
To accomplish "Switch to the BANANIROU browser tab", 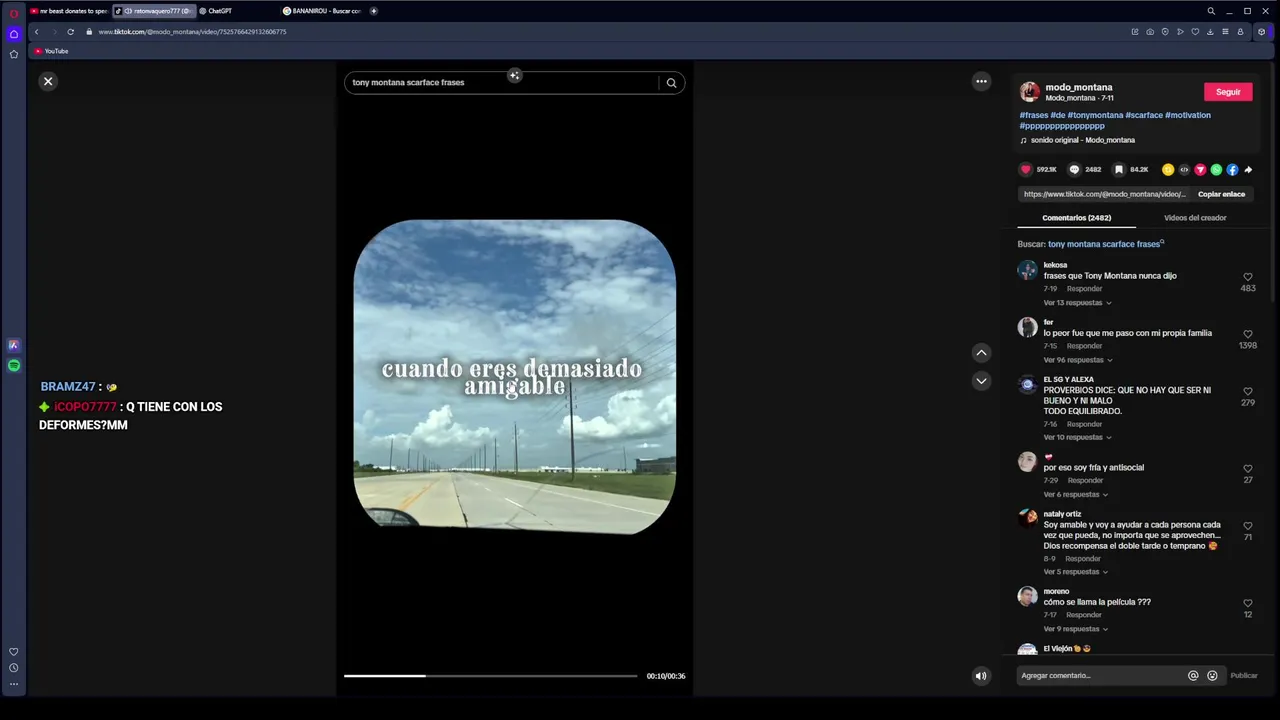I will 322,11.
